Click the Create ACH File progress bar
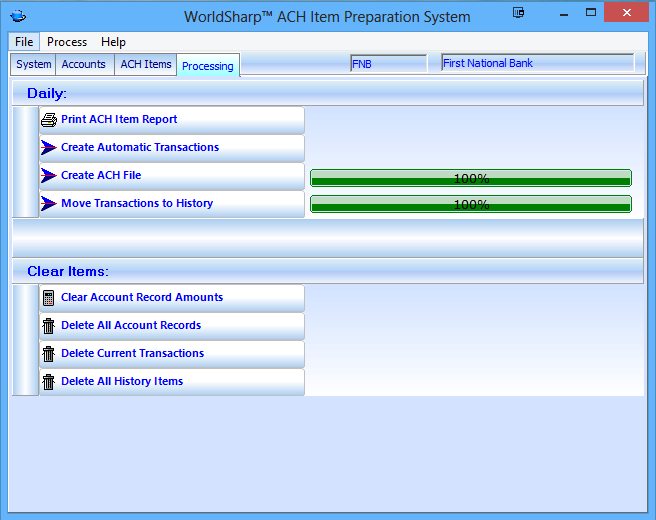The width and height of the screenshot is (656, 520). [471, 178]
